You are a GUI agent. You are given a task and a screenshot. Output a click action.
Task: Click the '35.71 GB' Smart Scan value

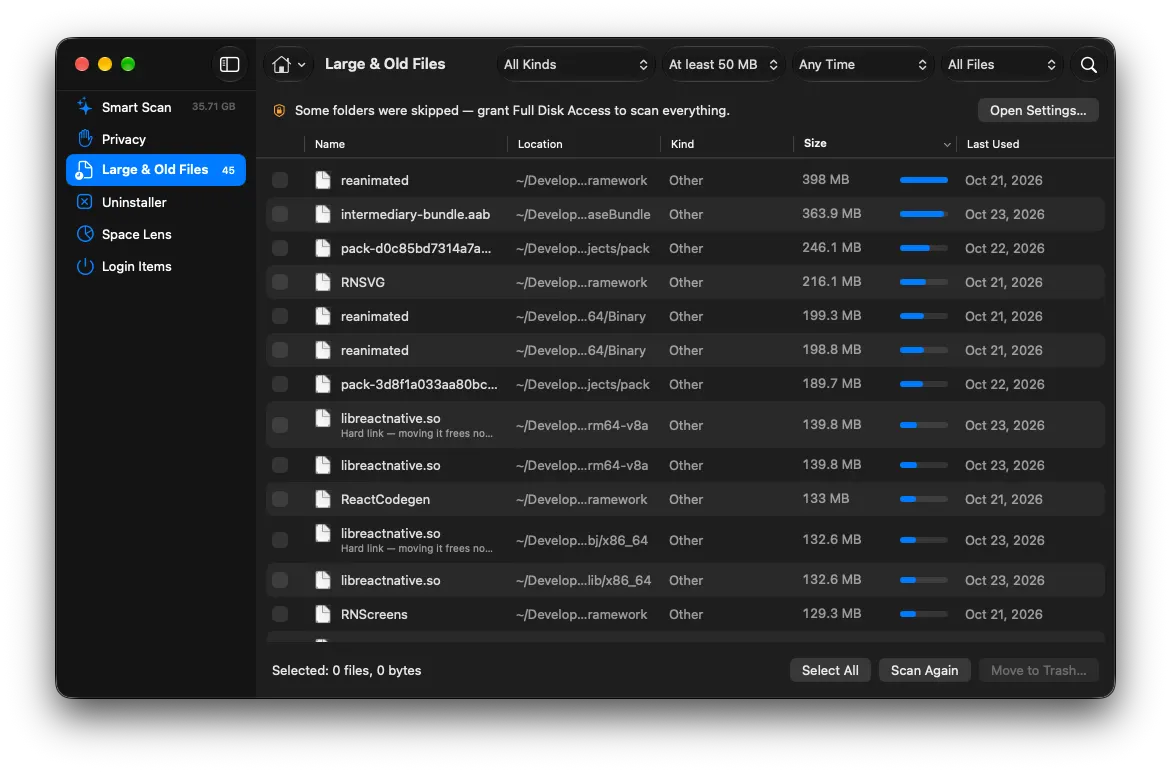coord(214,107)
